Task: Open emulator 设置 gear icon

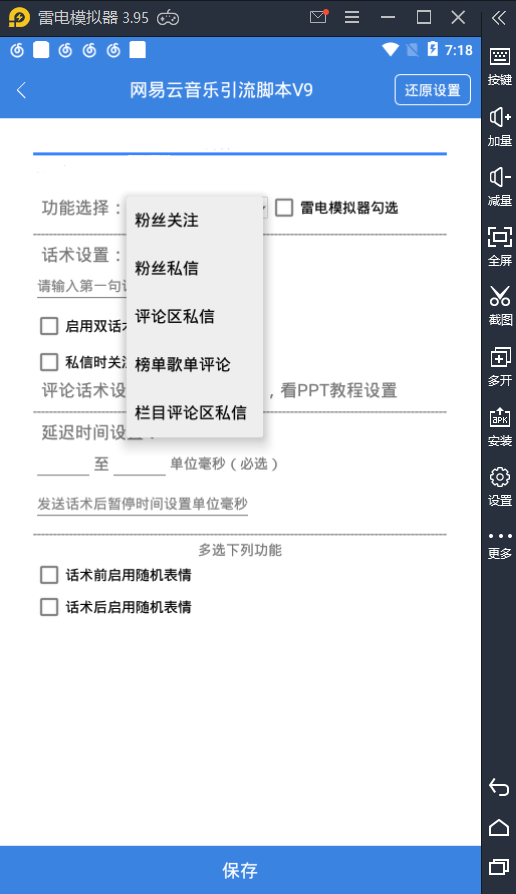Action: coord(499,487)
